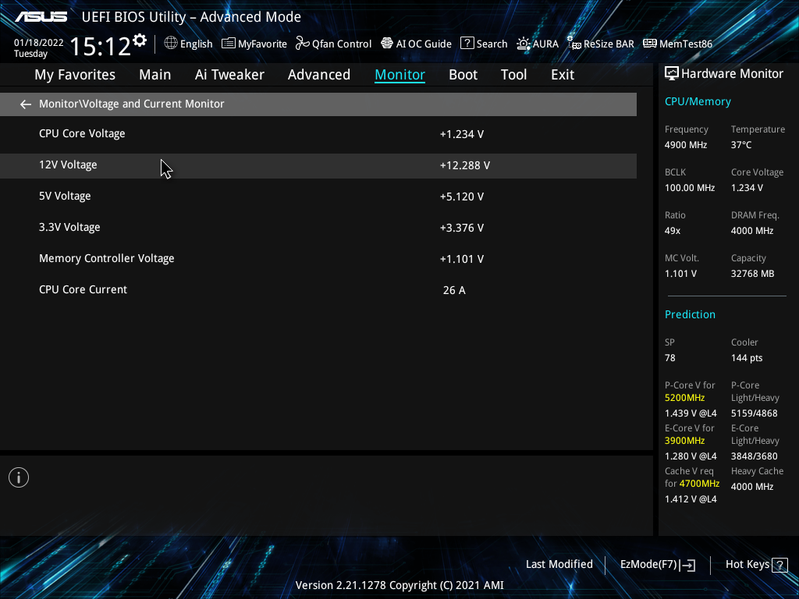799x599 pixels.
Task: Open Qfan Control fan icon
Action: (x=302, y=43)
